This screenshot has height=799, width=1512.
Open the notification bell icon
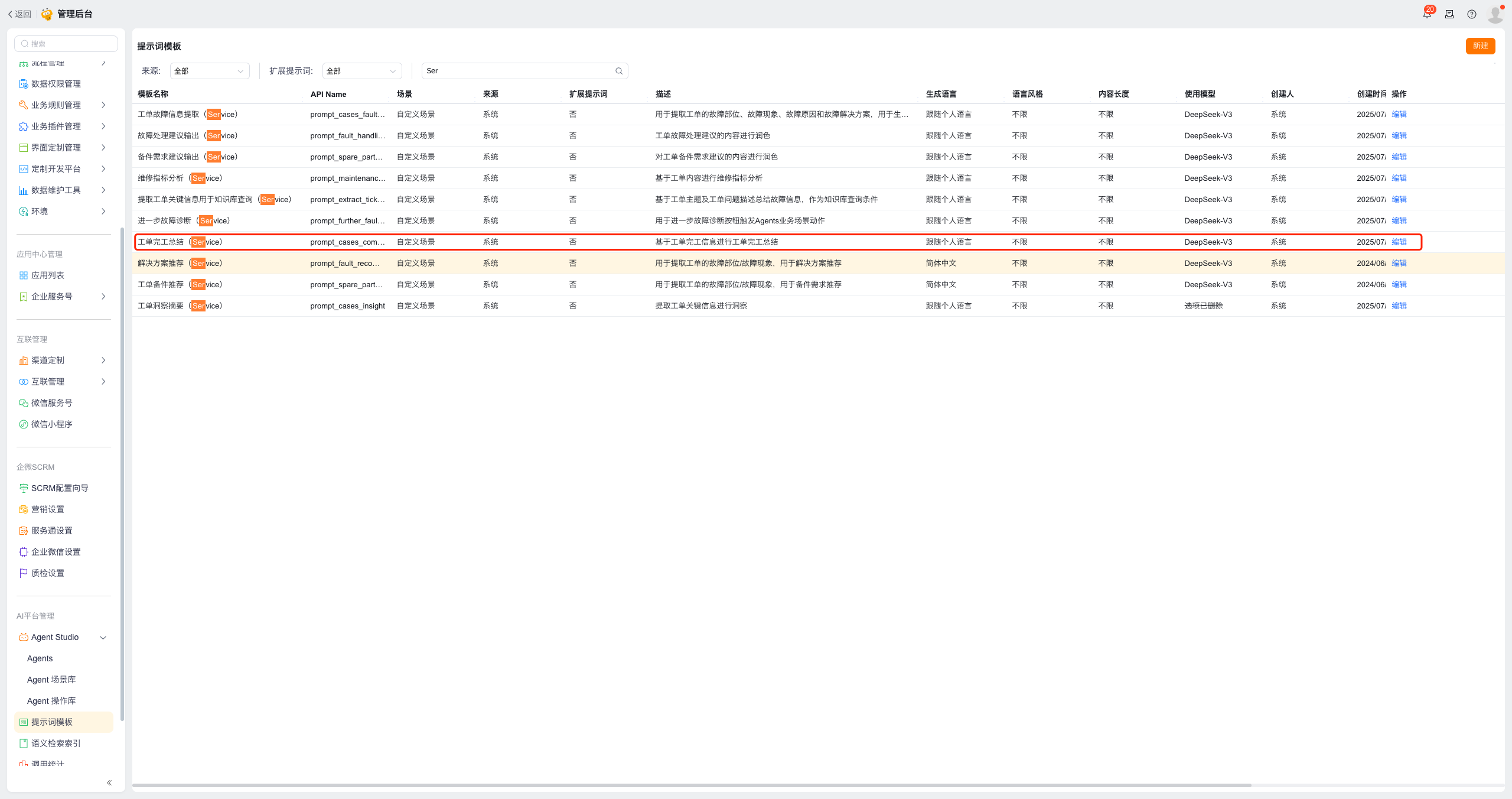pos(1427,14)
